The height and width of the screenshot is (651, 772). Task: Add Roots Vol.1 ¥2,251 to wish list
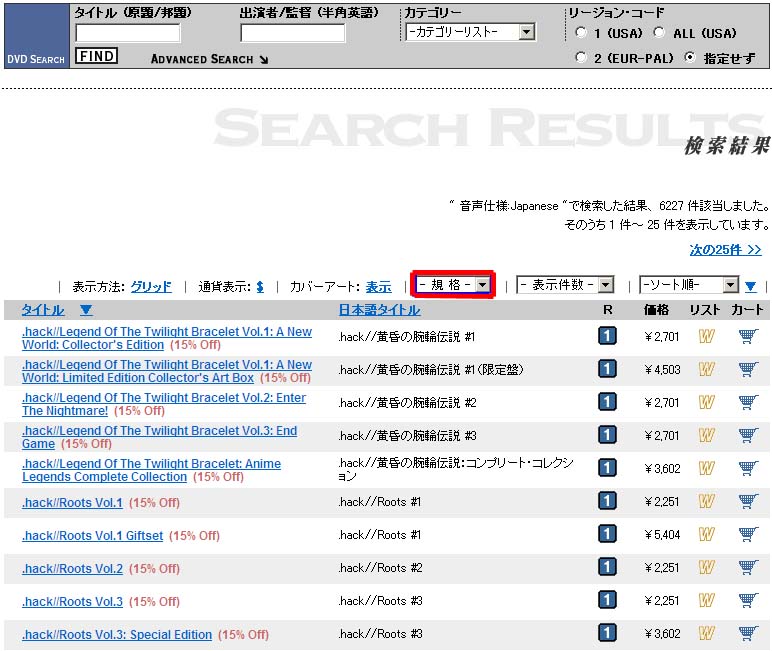(706, 501)
